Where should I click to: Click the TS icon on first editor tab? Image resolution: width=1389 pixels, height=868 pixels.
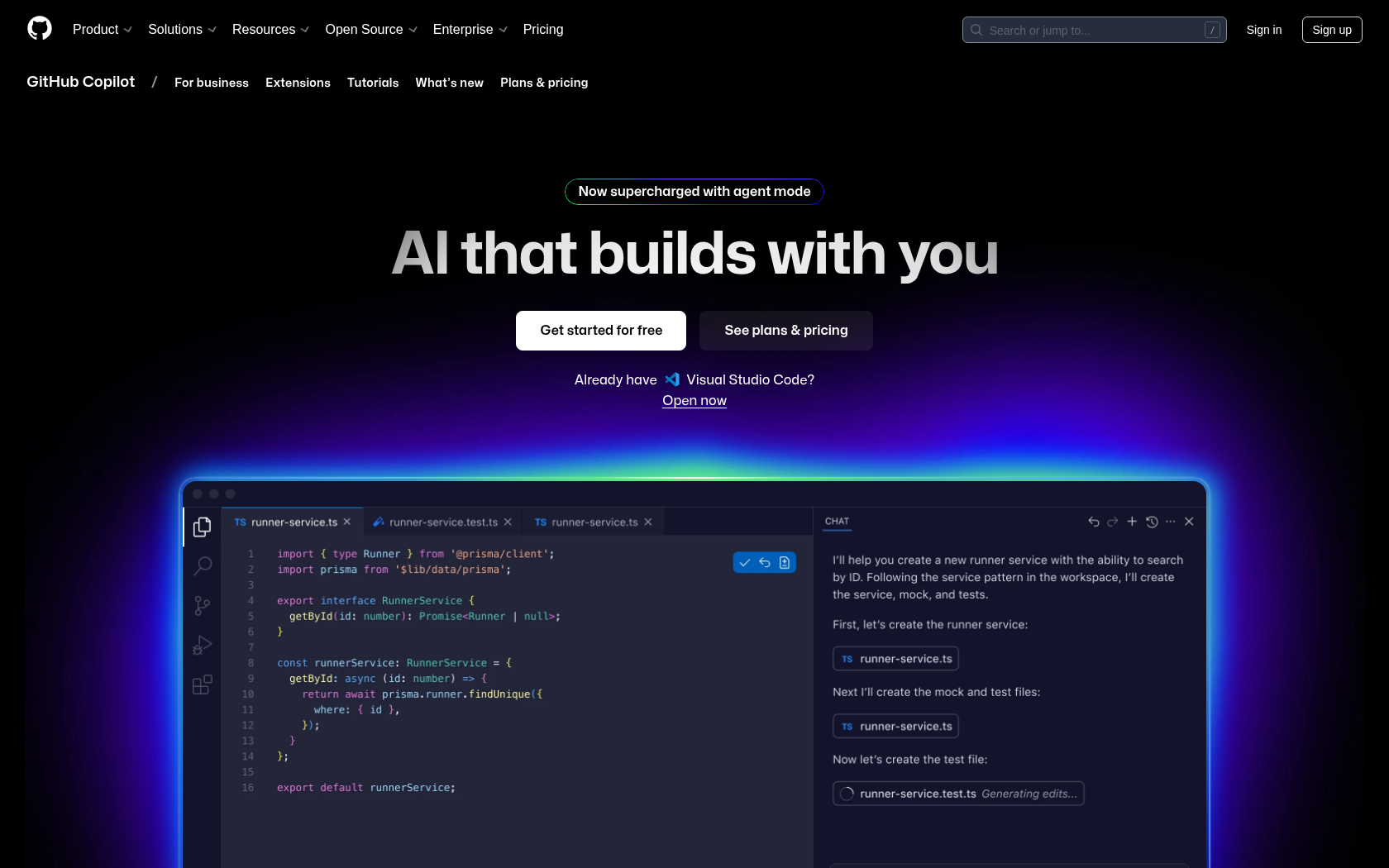tap(240, 522)
